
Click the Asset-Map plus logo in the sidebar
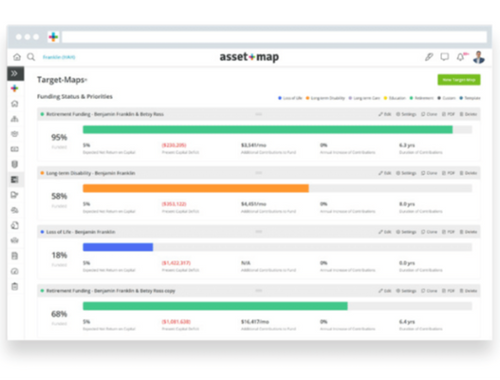point(15,88)
